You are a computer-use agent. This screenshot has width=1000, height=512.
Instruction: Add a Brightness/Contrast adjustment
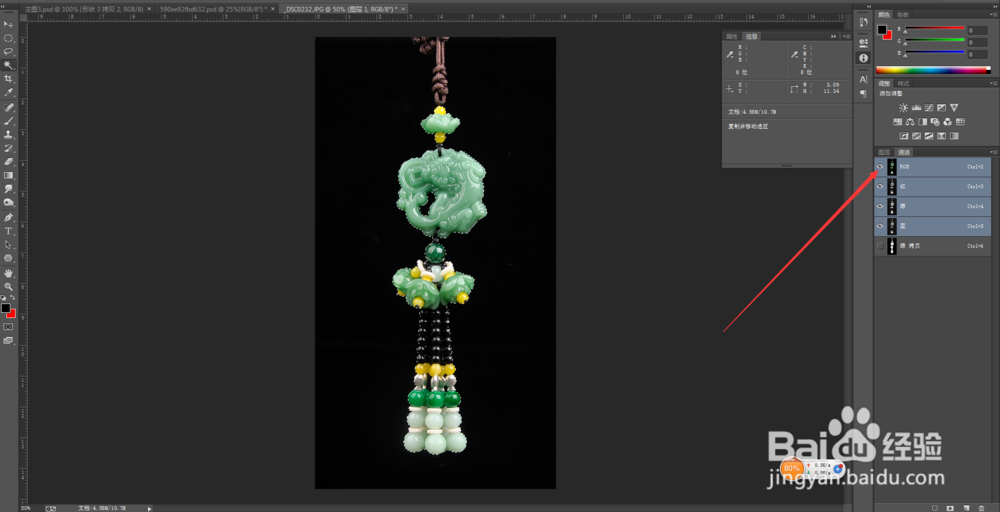[903, 108]
